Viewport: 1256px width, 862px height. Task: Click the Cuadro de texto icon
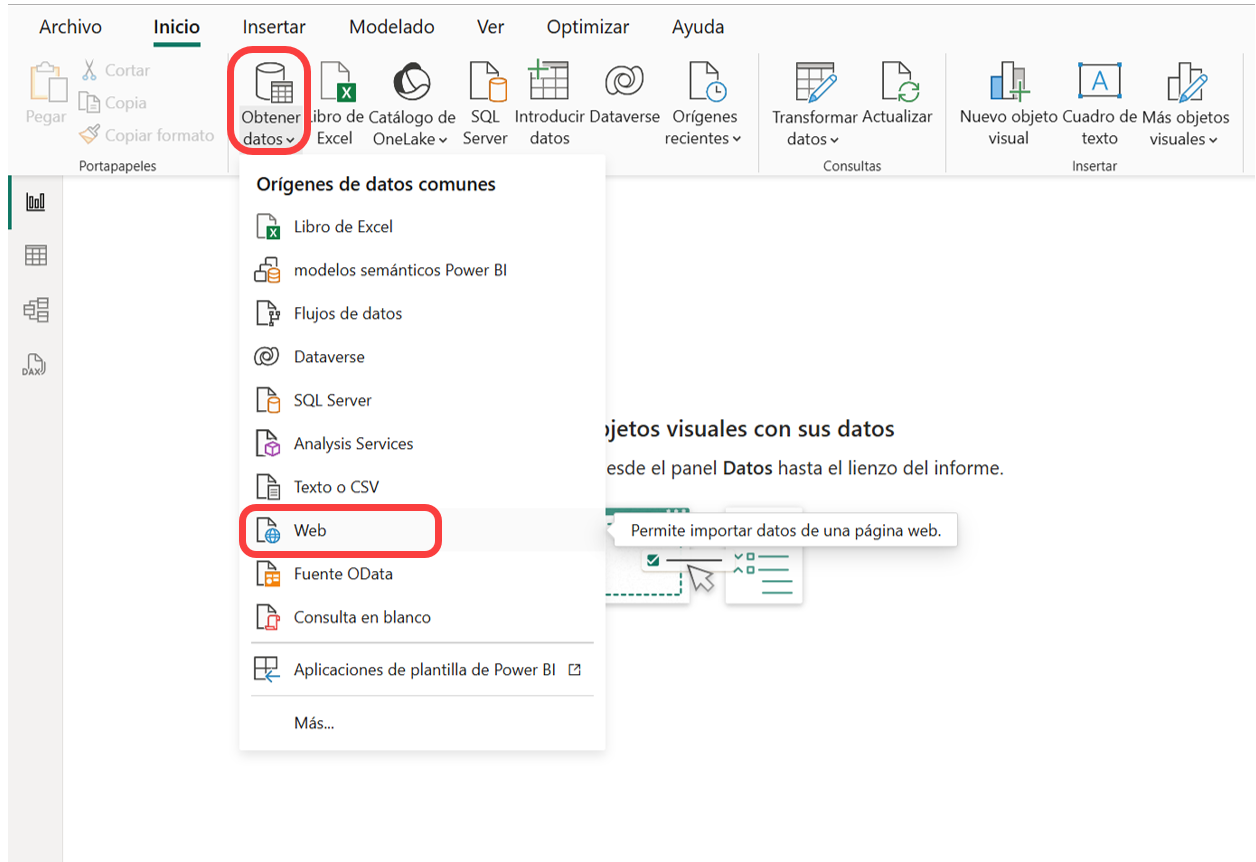(x=1099, y=82)
